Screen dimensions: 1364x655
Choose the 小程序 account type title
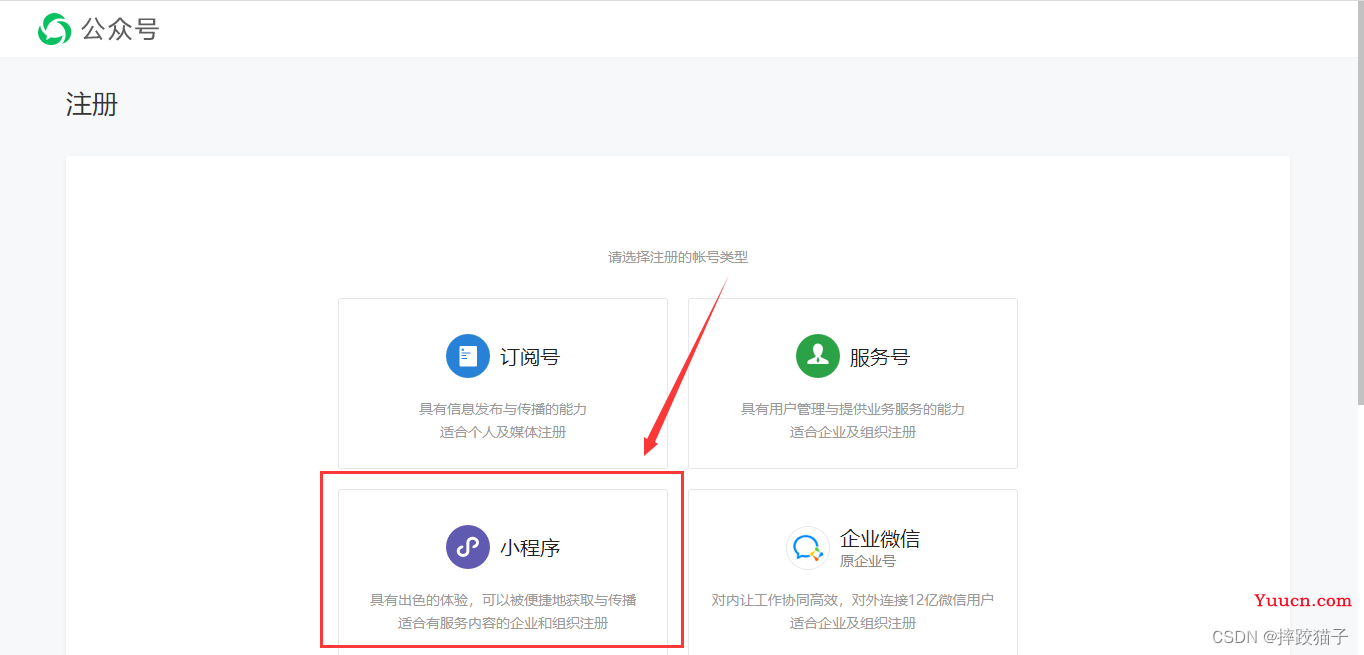530,548
